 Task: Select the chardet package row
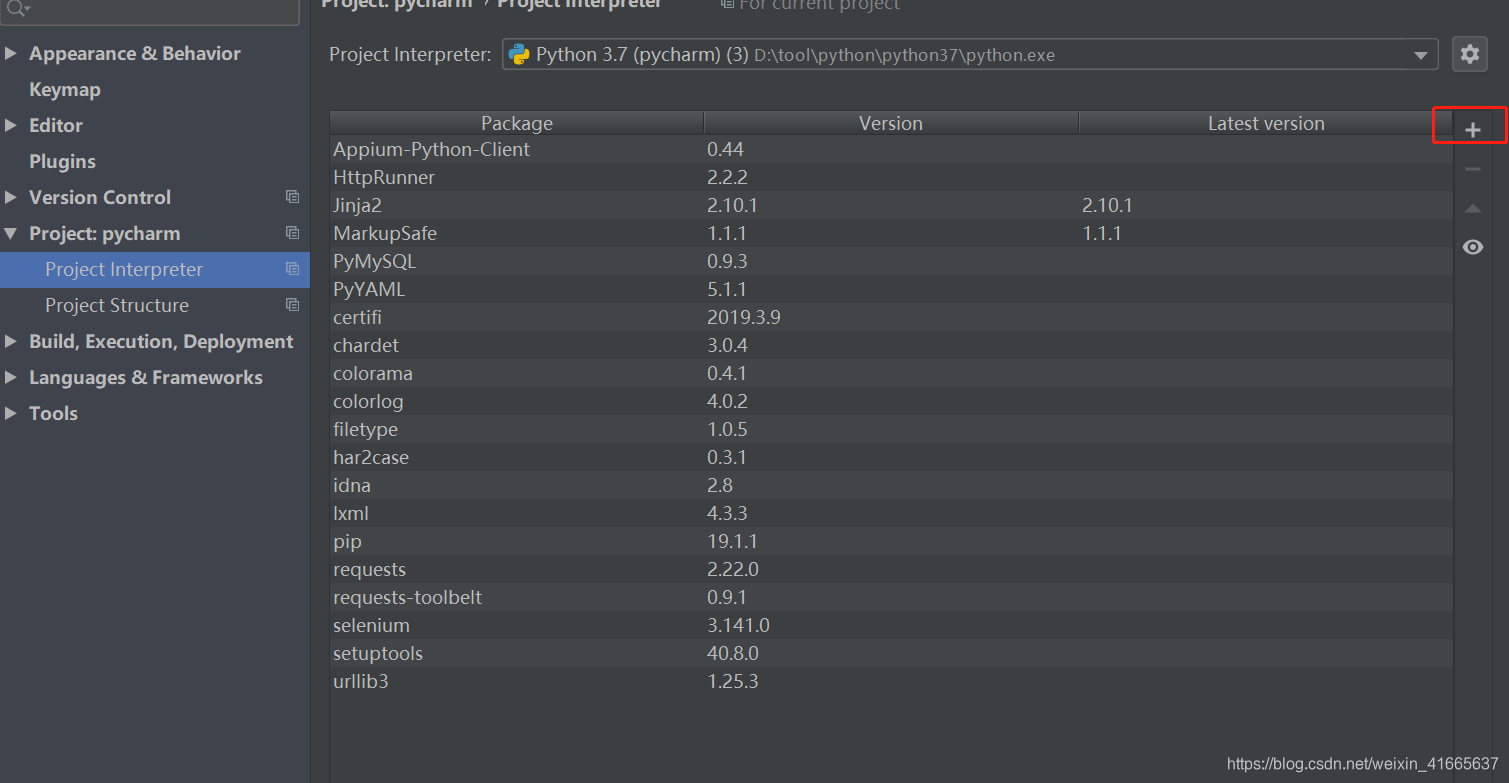pos(892,345)
